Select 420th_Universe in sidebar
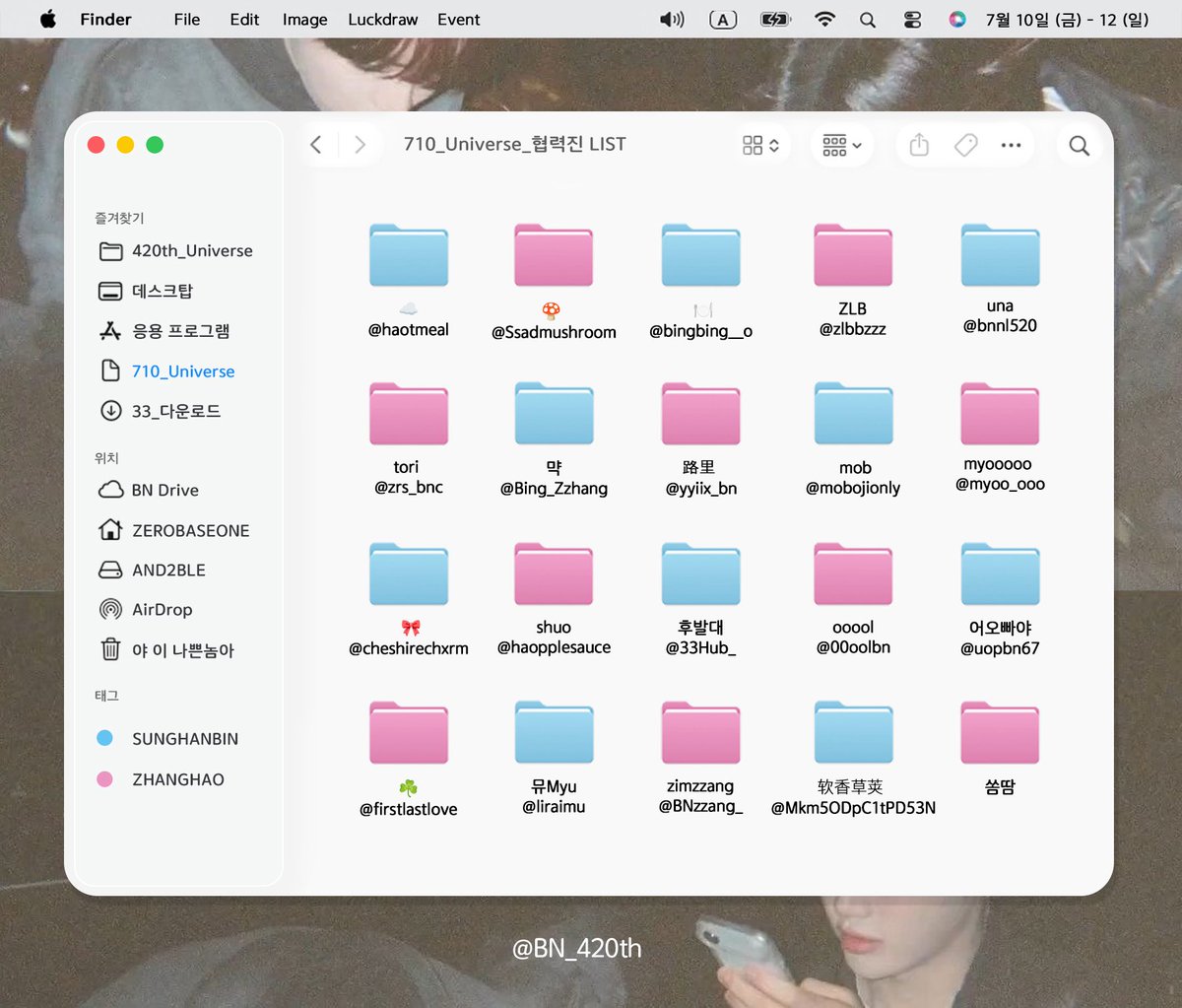Image resolution: width=1182 pixels, height=1008 pixels. [x=177, y=251]
